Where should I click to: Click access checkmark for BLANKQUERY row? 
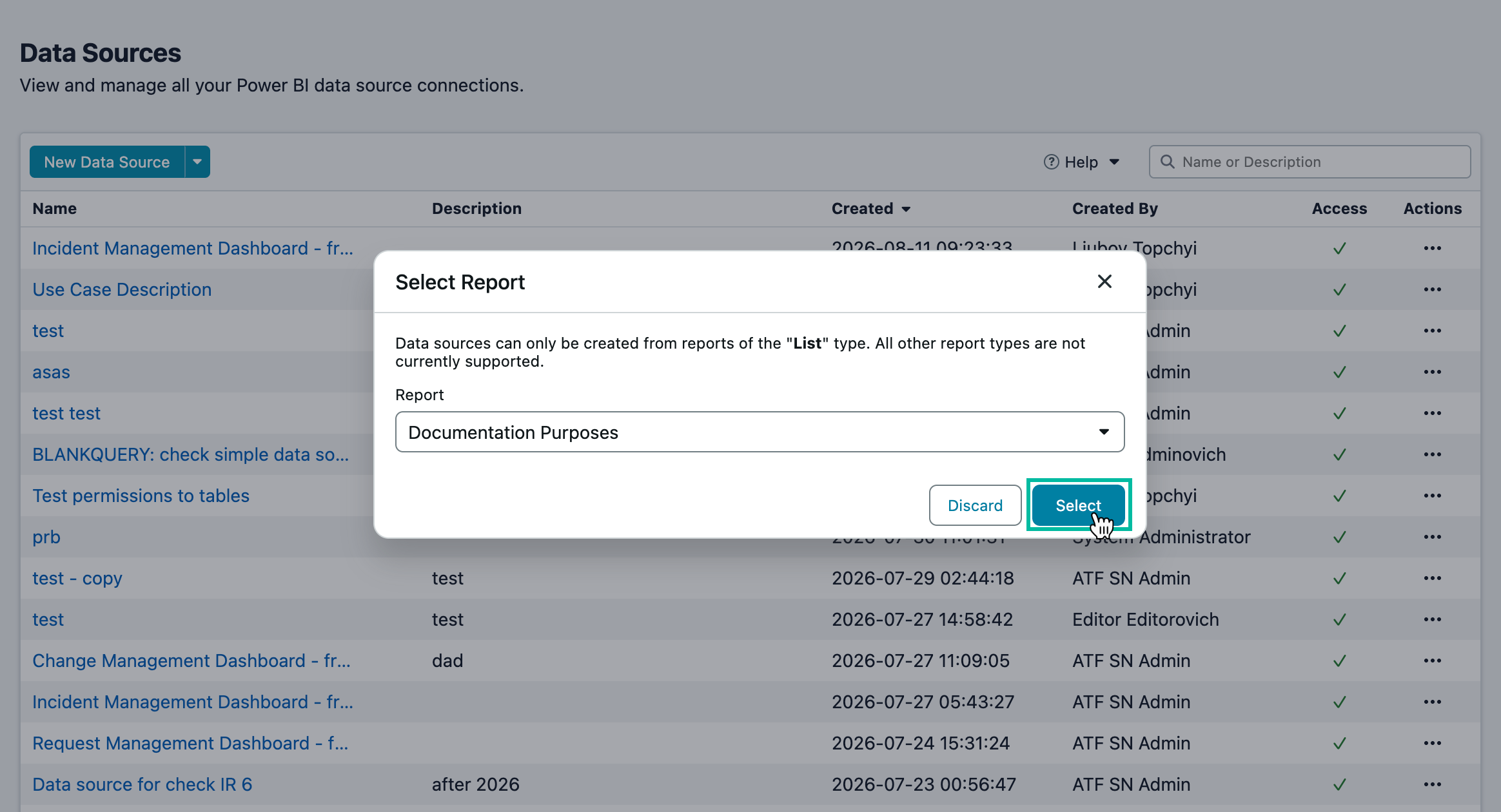pos(1339,454)
